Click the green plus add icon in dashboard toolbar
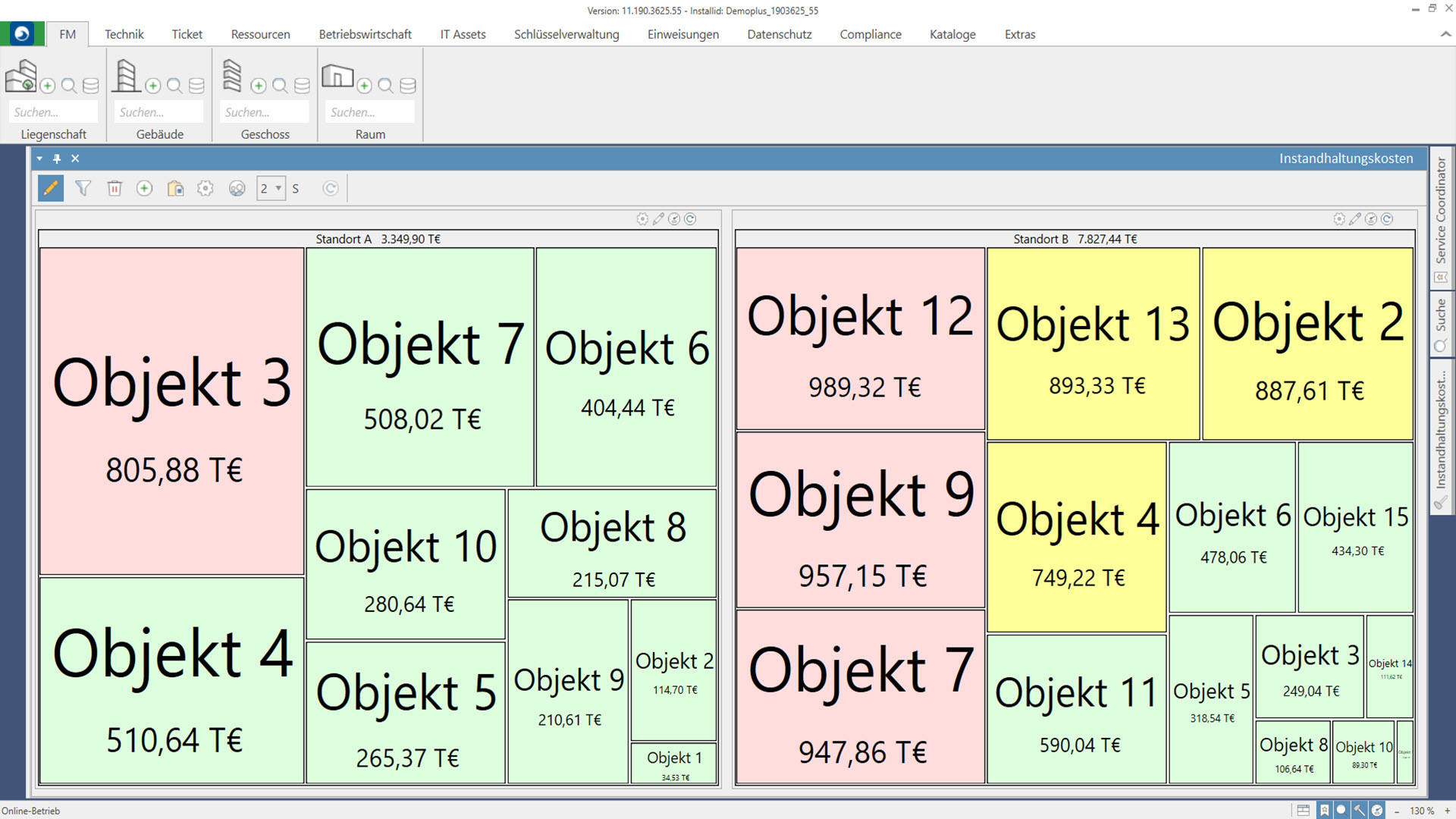The image size is (1456, 819). [x=144, y=188]
